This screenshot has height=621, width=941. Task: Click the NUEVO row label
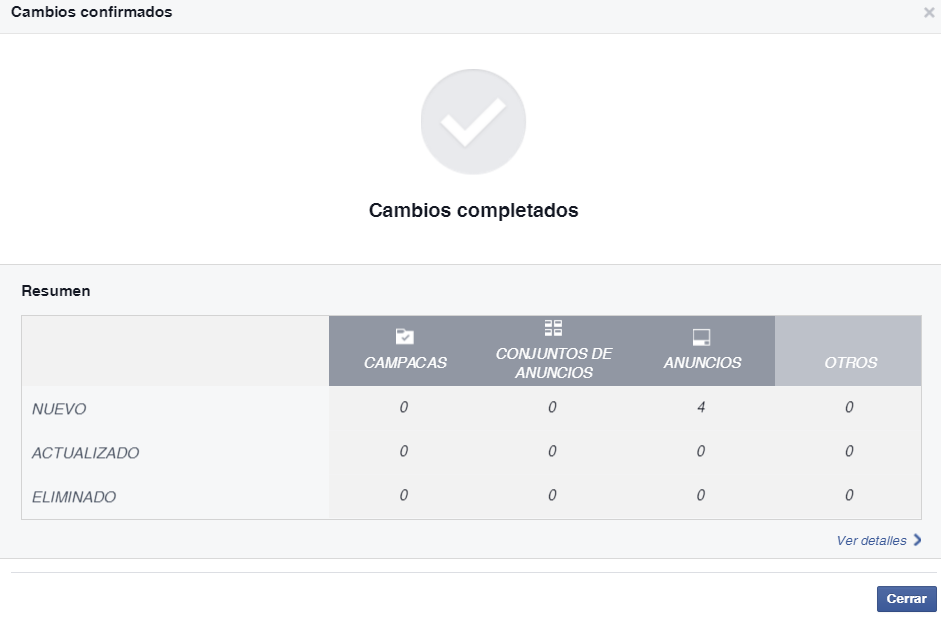pyautogui.click(x=59, y=409)
